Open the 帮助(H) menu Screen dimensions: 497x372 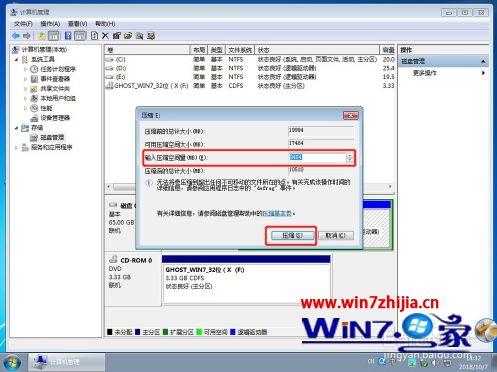click(105, 24)
